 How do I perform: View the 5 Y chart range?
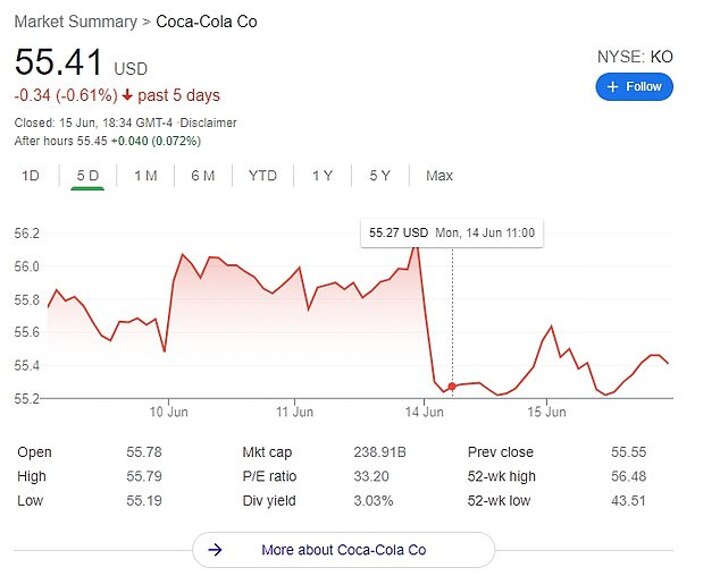[380, 176]
